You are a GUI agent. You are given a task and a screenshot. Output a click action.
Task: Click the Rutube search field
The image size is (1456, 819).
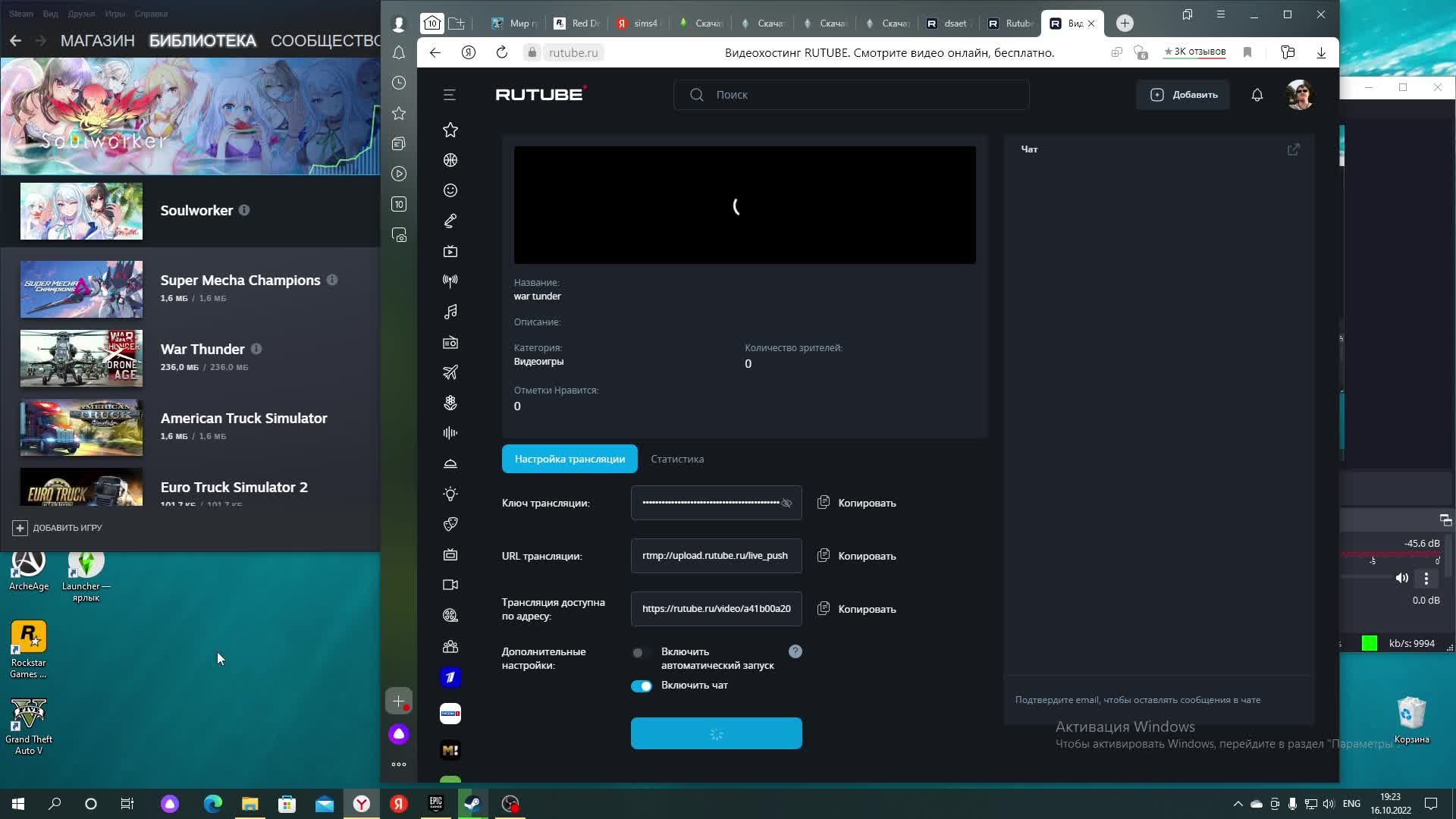click(851, 95)
